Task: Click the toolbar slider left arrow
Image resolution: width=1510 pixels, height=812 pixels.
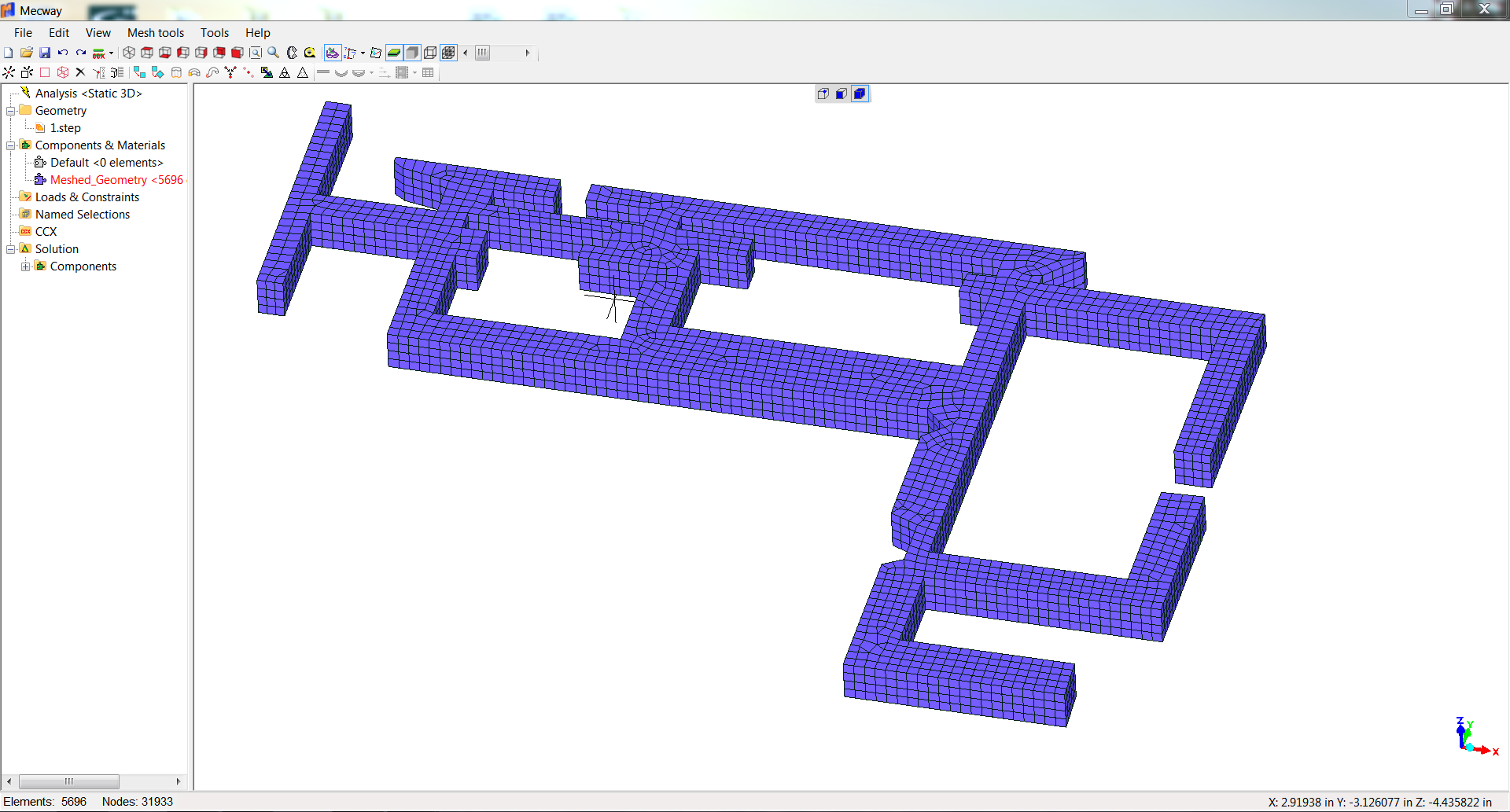Action: [x=466, y=53]
